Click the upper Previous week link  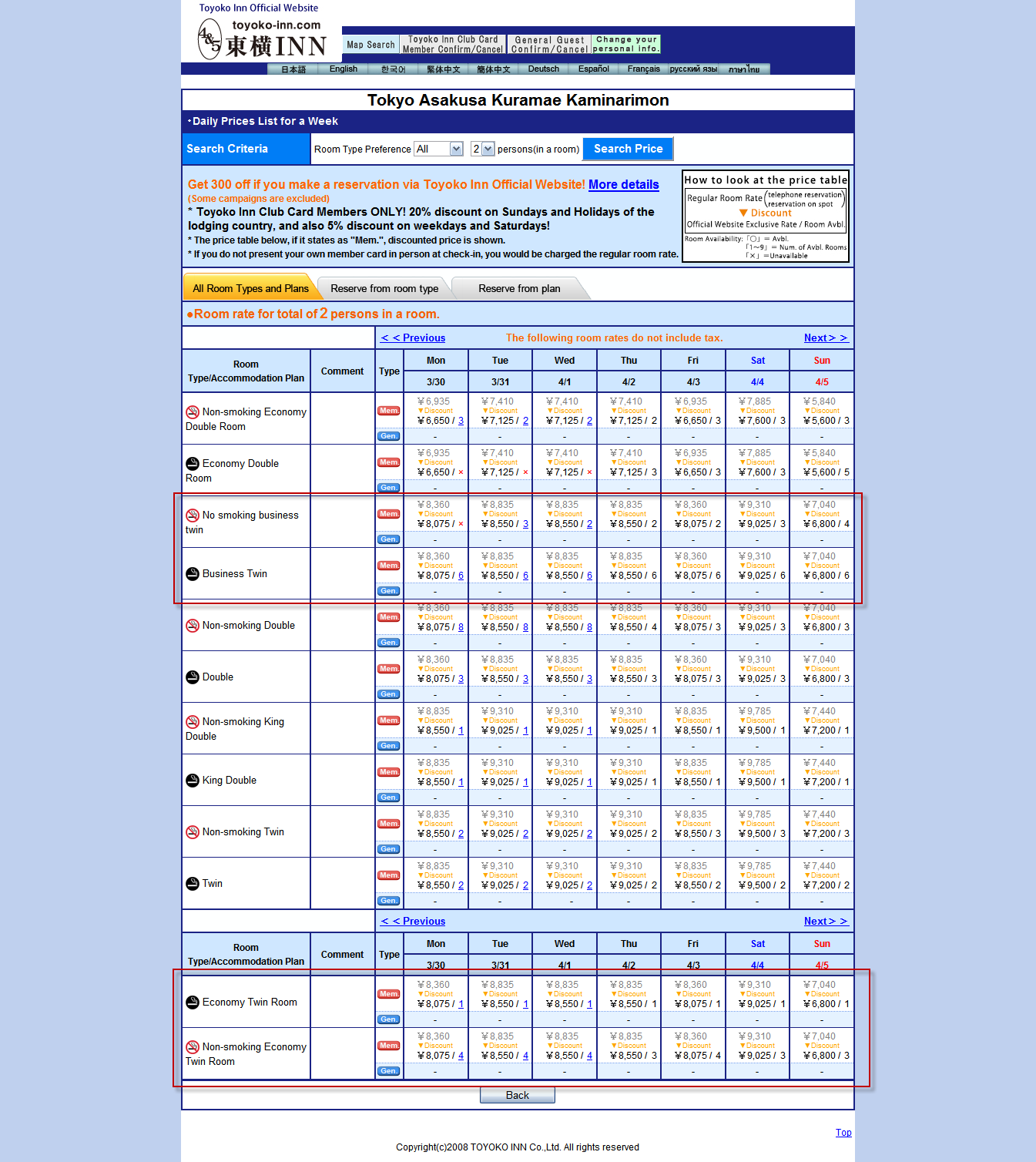pos(413,338)
